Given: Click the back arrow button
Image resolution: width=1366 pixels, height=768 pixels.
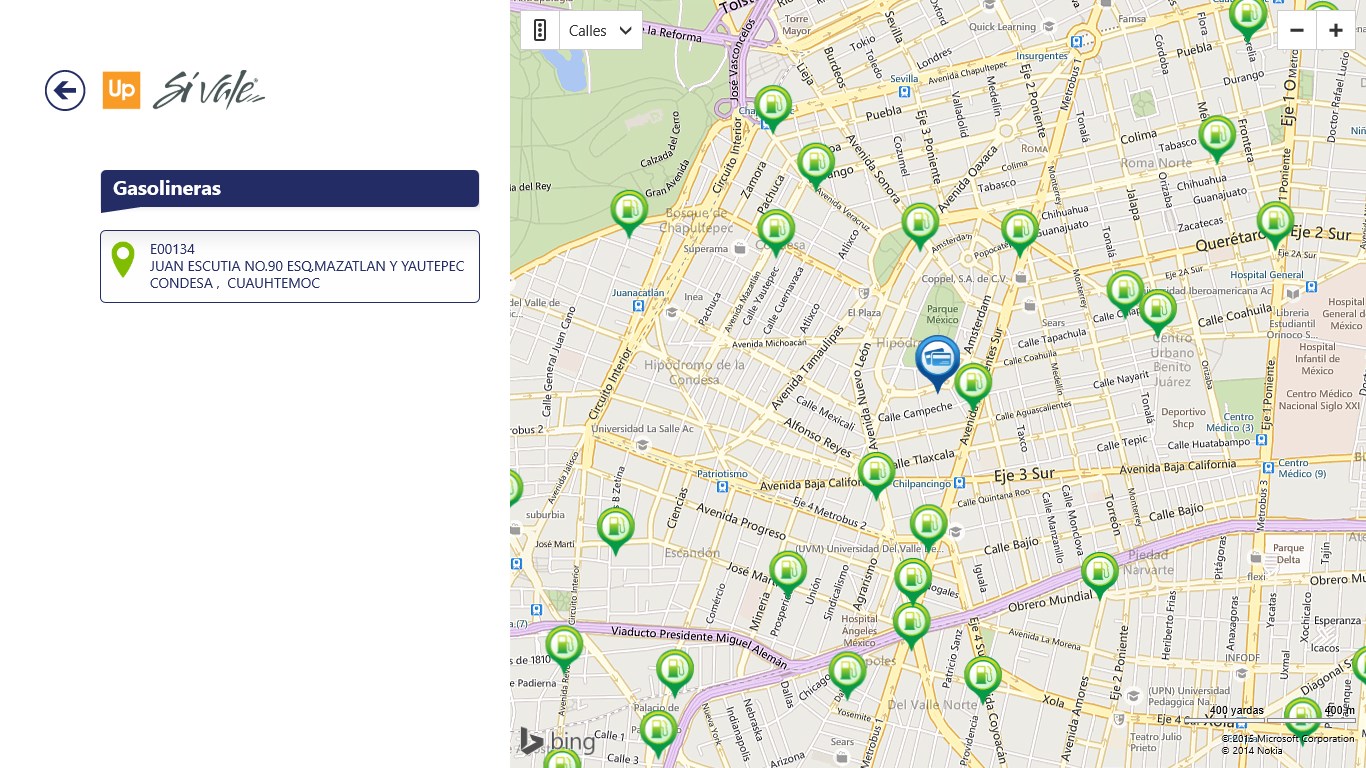Looking at the screenshot, I should [65, 91].
